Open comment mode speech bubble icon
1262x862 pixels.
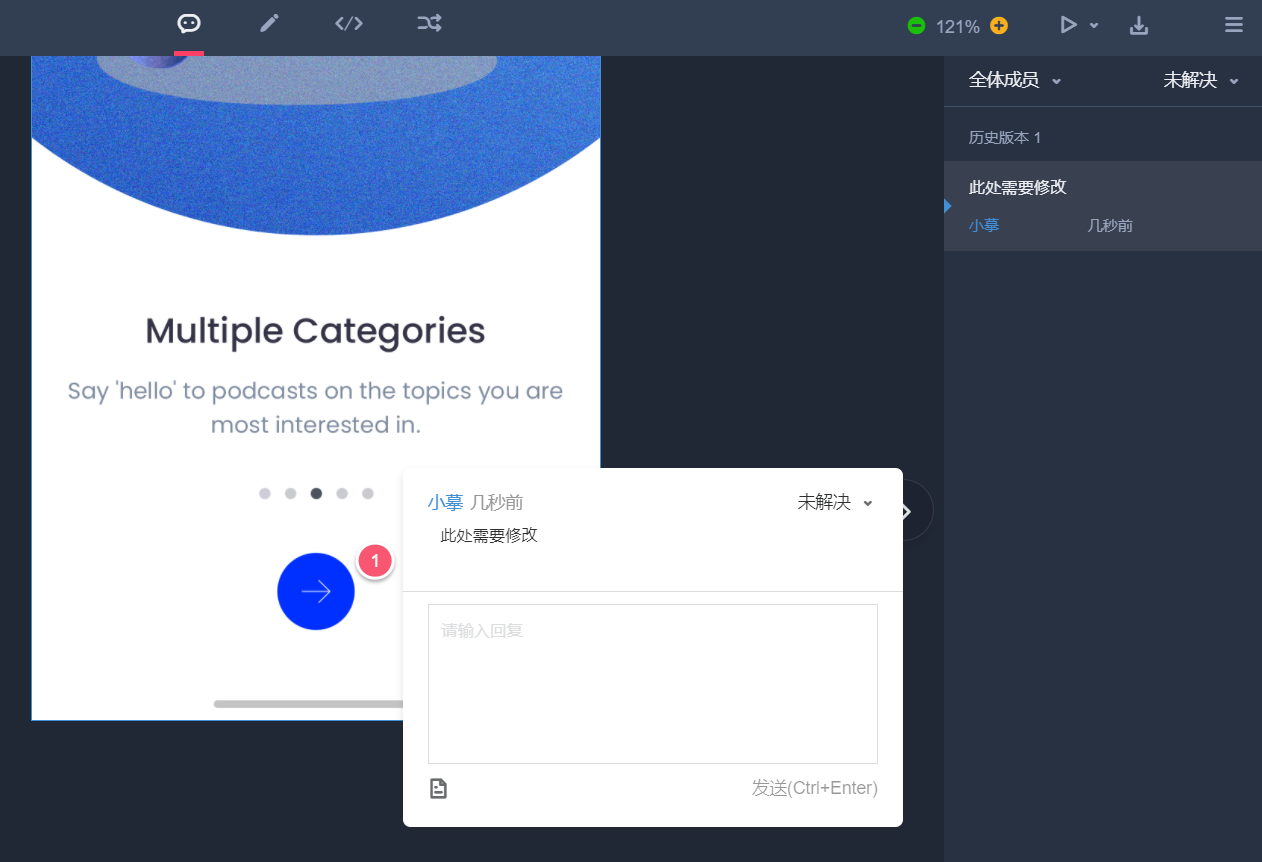coord(188,23)
